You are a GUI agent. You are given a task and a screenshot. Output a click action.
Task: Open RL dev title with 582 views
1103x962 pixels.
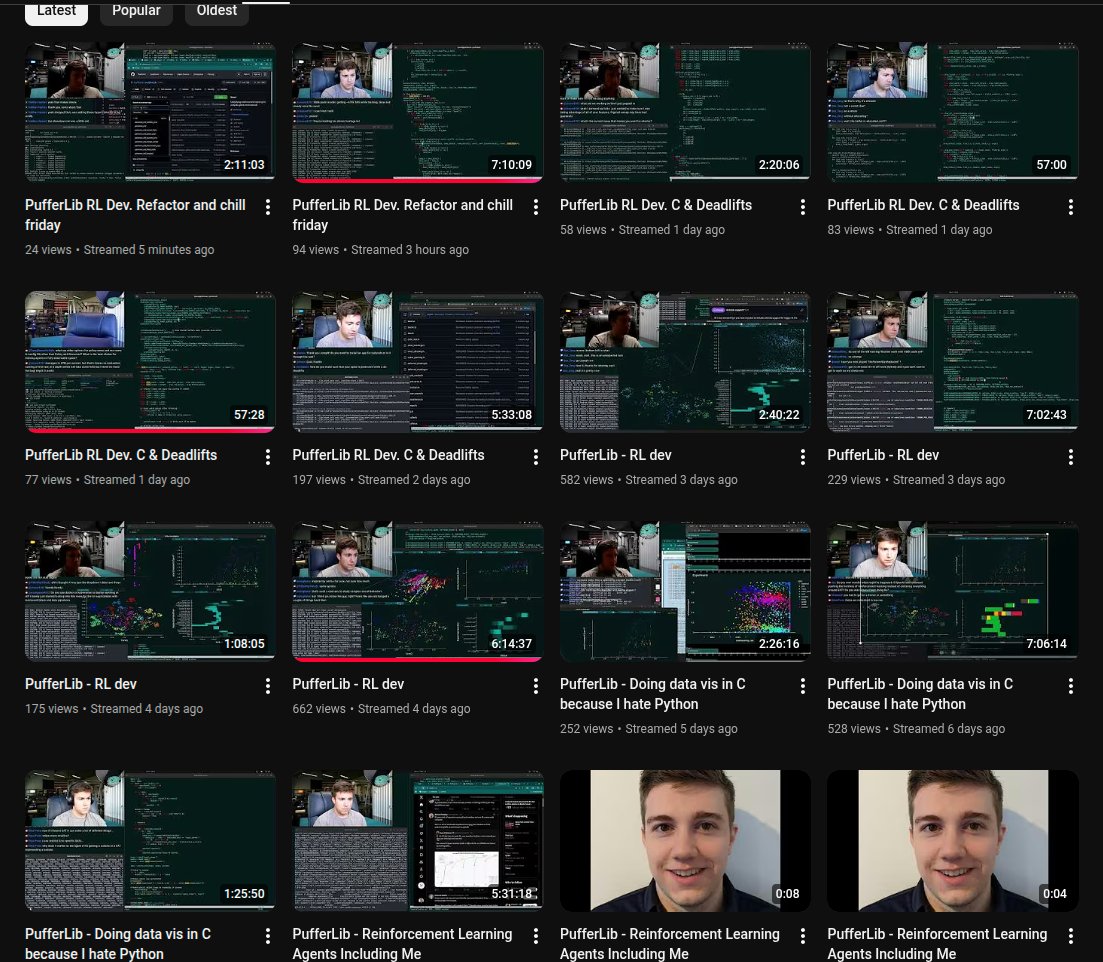616,455
